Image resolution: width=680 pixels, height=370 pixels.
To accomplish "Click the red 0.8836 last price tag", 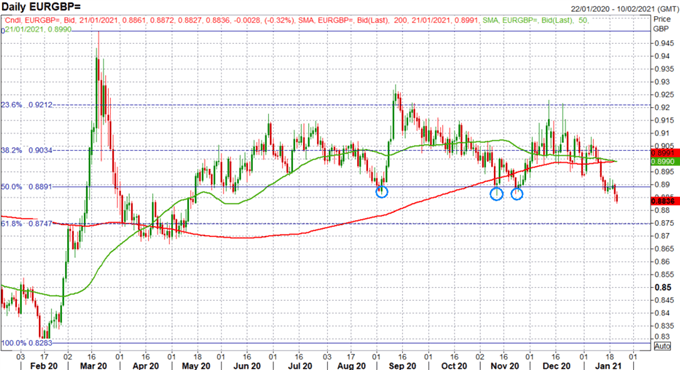I will [x=665, y=201].
